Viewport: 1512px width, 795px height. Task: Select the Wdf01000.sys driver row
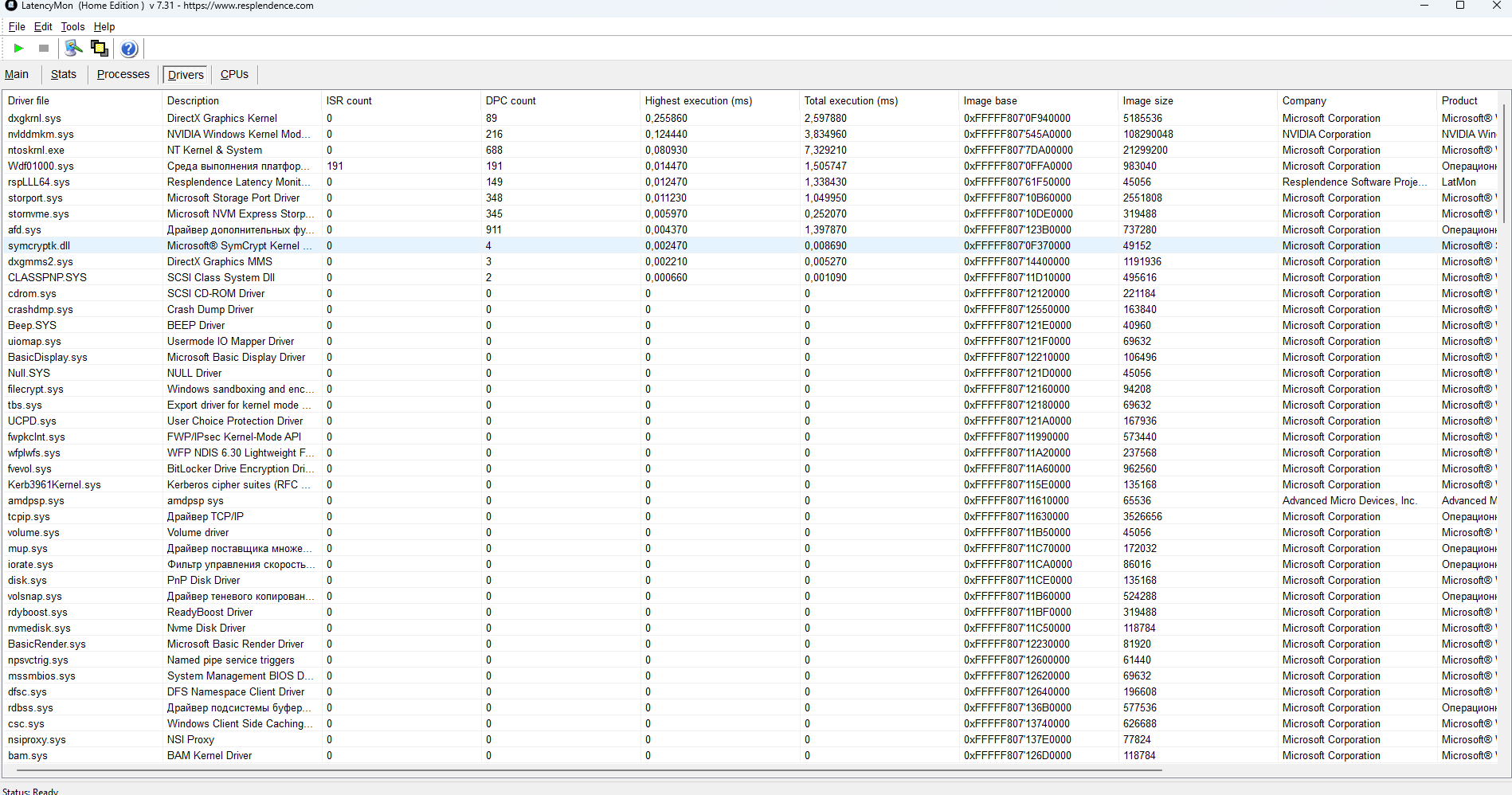(750, 166)
